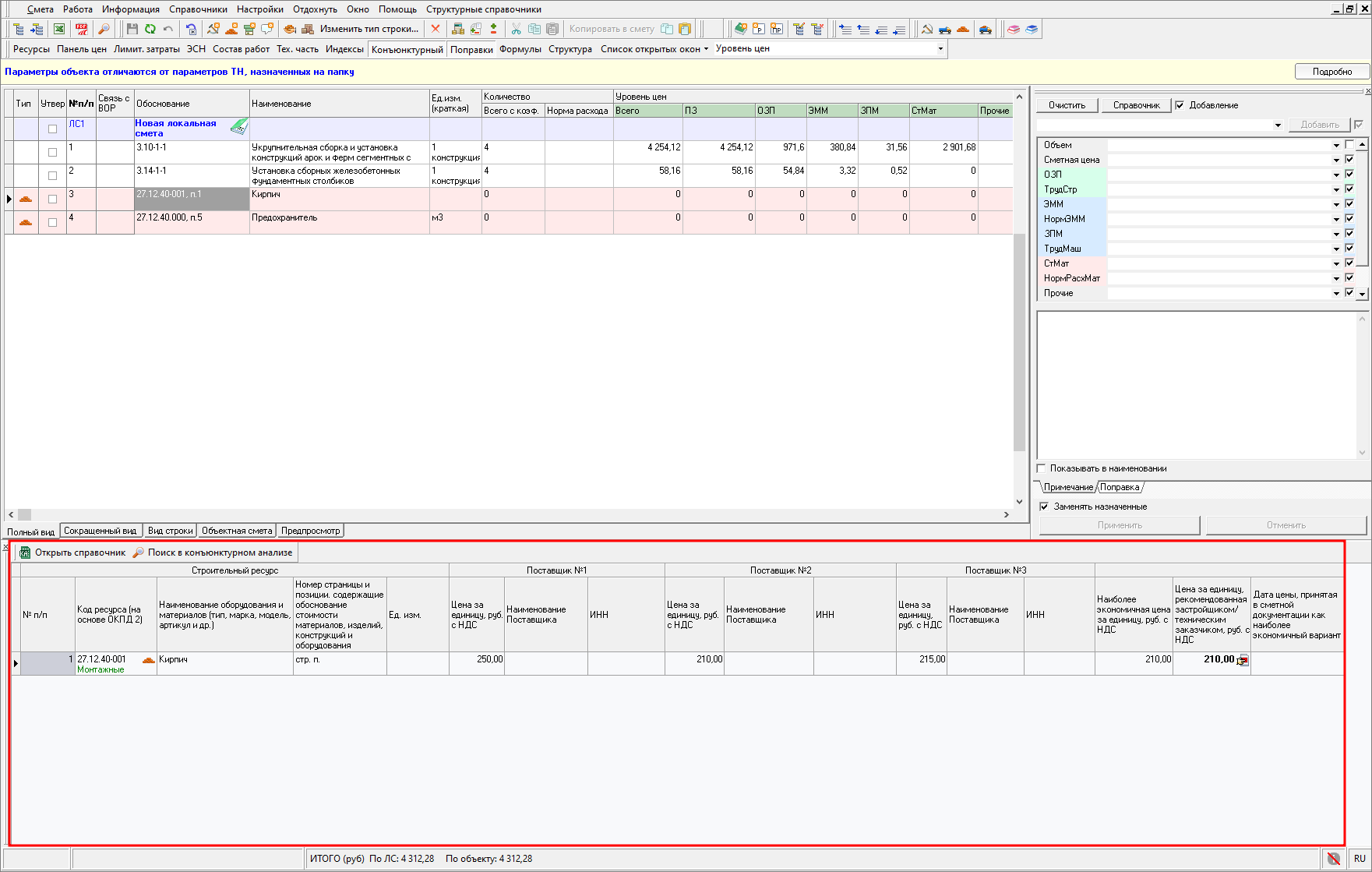The height and width of the screenshot is (872, 1372).
Task: Switch to Объектная смета tab
Action: click(237, 531)
